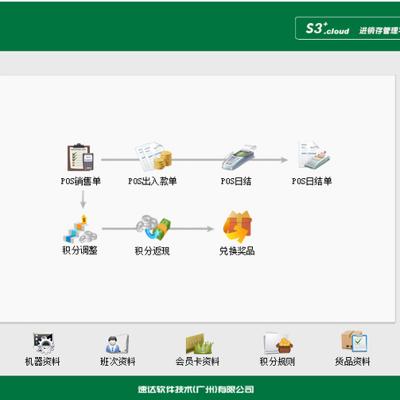
Task: Open the POS销售单 clipboard icon
Action: click(x=81, y=158)
